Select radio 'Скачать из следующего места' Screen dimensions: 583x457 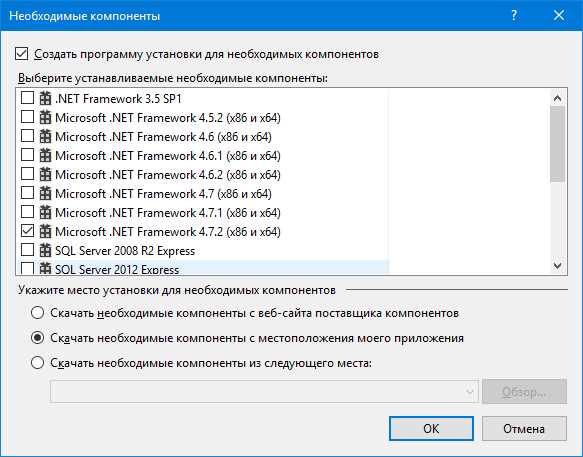point(38,363)
